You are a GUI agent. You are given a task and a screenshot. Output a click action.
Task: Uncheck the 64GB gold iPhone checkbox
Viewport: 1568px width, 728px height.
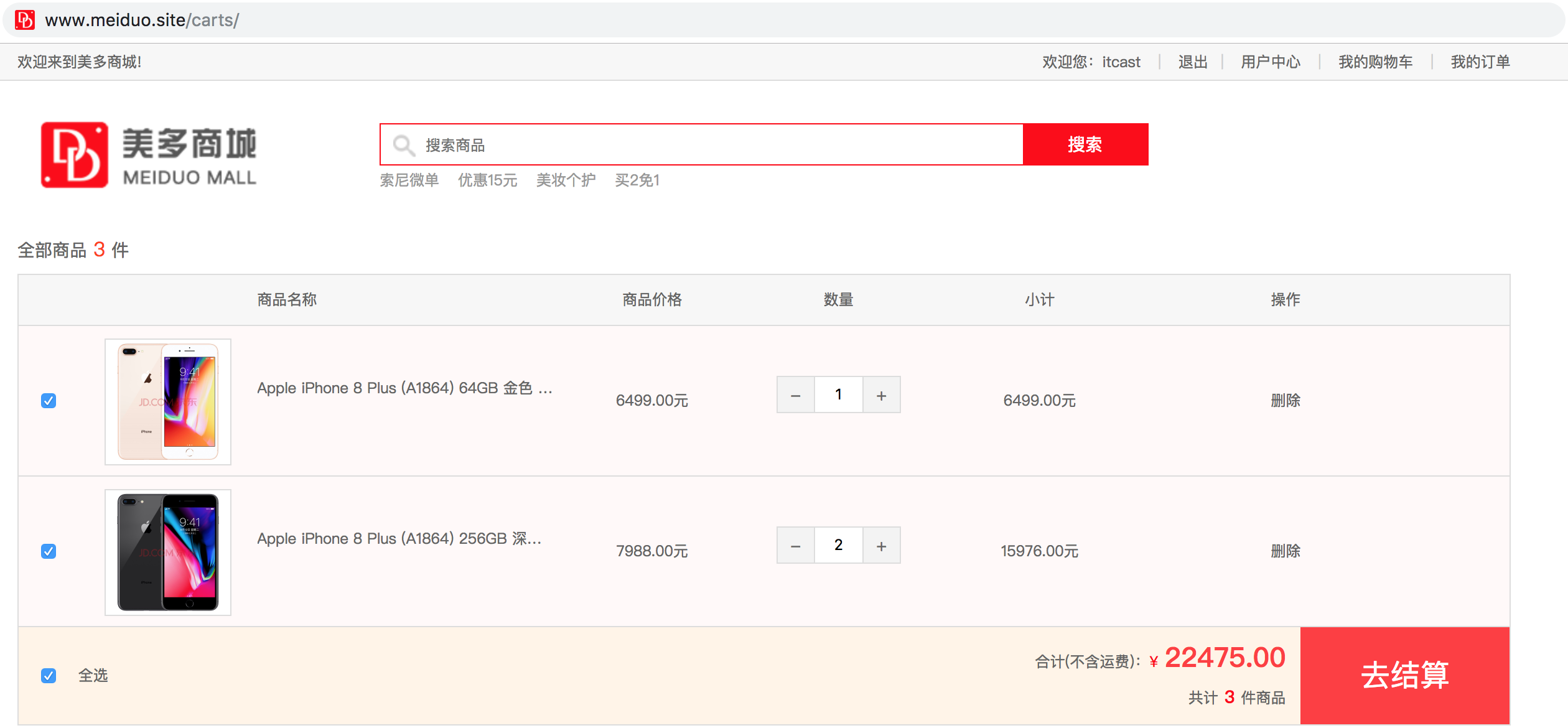pyautogui.click(x=49, y=401)
